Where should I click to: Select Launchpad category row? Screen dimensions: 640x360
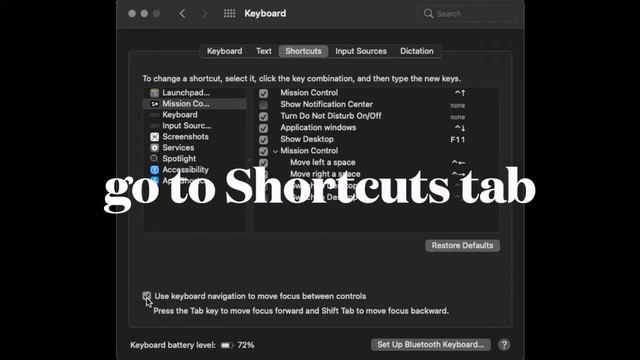click(195, 93)
